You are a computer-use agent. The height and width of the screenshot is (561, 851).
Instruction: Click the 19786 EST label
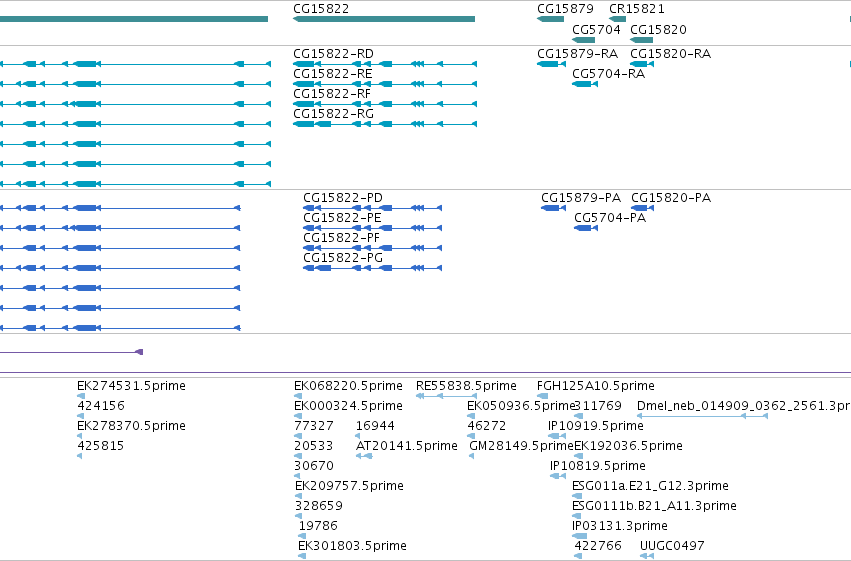pyautogui.click(x=318, y=526)
